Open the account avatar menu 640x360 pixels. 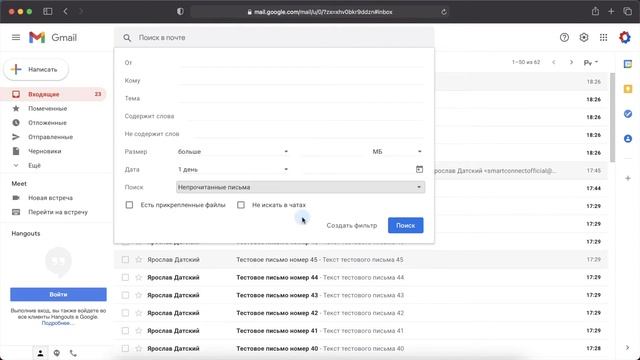pos(624,38)
